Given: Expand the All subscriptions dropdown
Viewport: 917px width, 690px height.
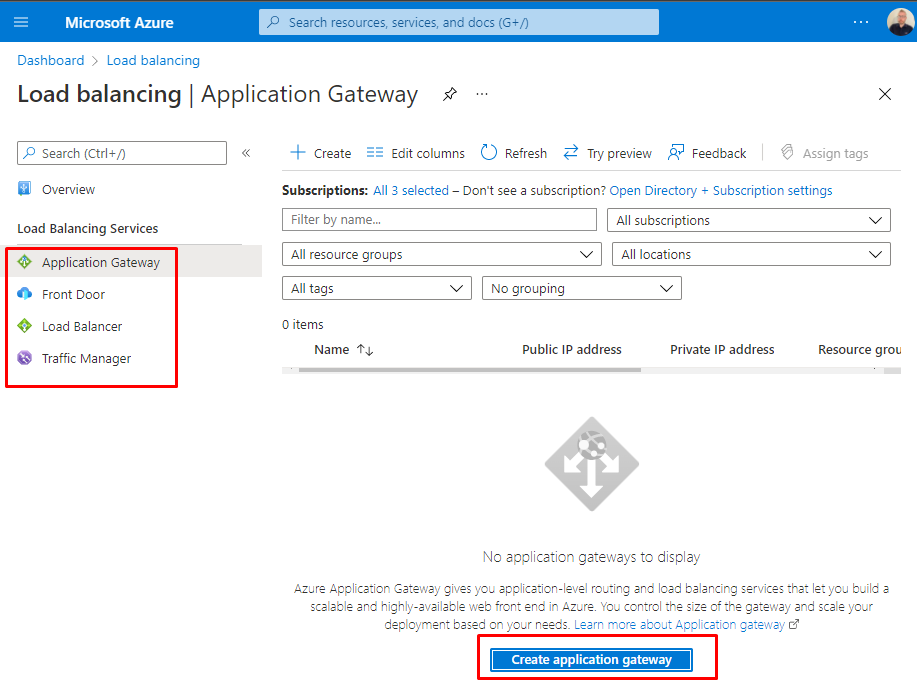Looking at the screenshot, I should pyautogui.click(x=748, y=220).
